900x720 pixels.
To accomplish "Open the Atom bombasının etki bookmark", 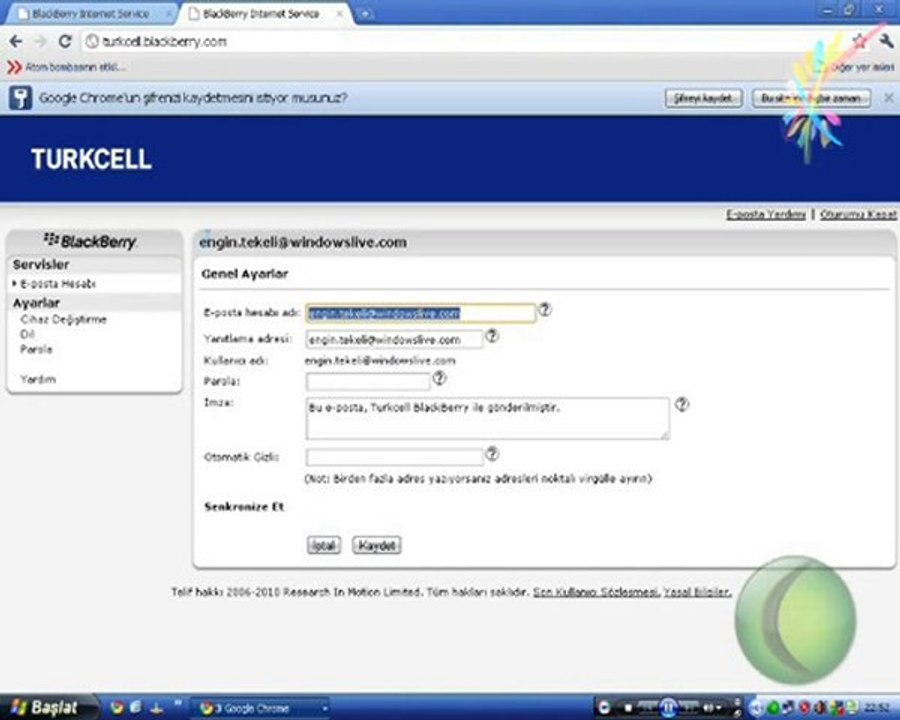I will [x=66, y=67].
